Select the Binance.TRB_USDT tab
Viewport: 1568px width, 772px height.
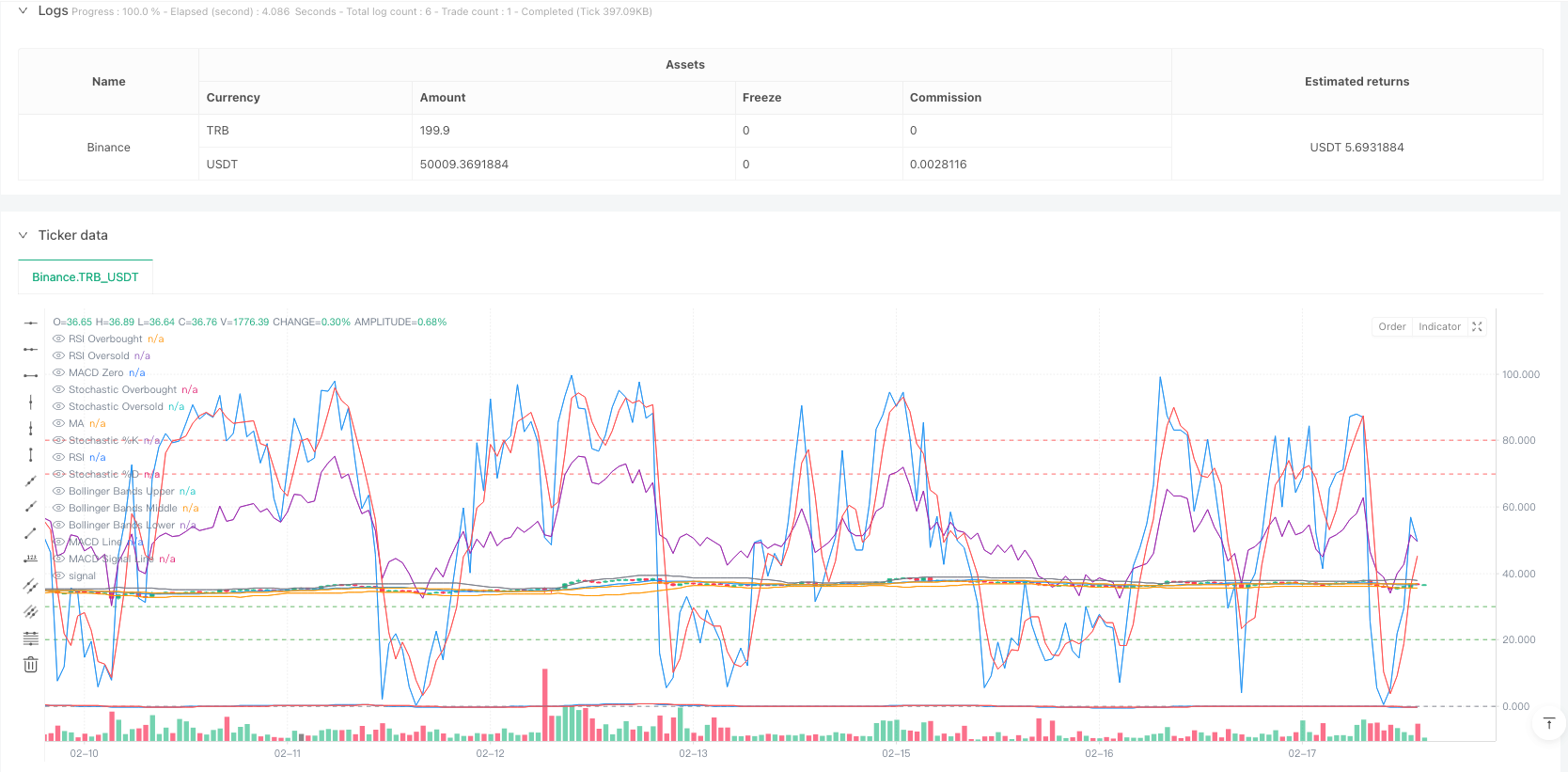(86, 276)
